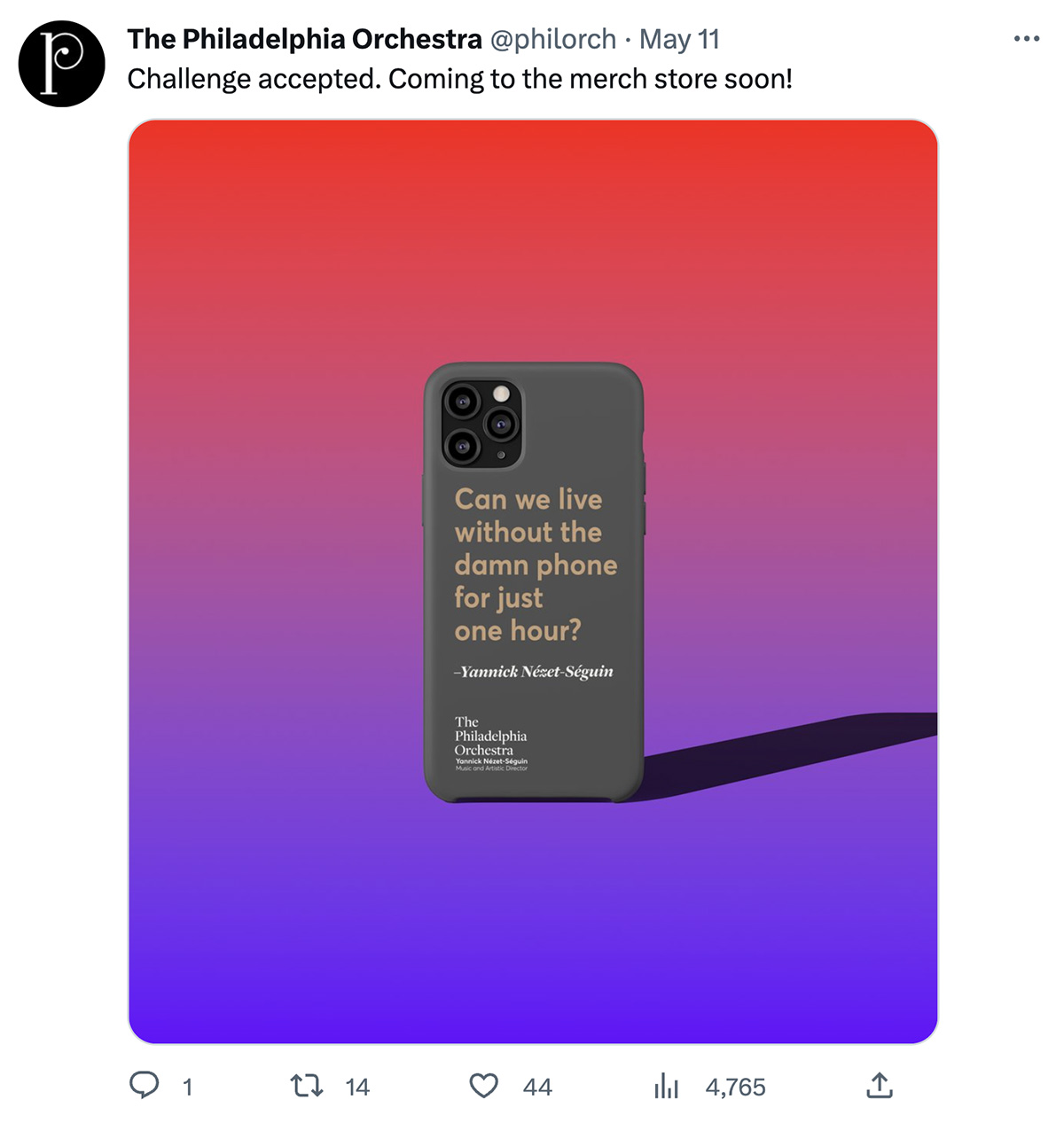Click the "Can we live without" quote on the case
The image size is (1064, 1123).
[x=534, y=564]
